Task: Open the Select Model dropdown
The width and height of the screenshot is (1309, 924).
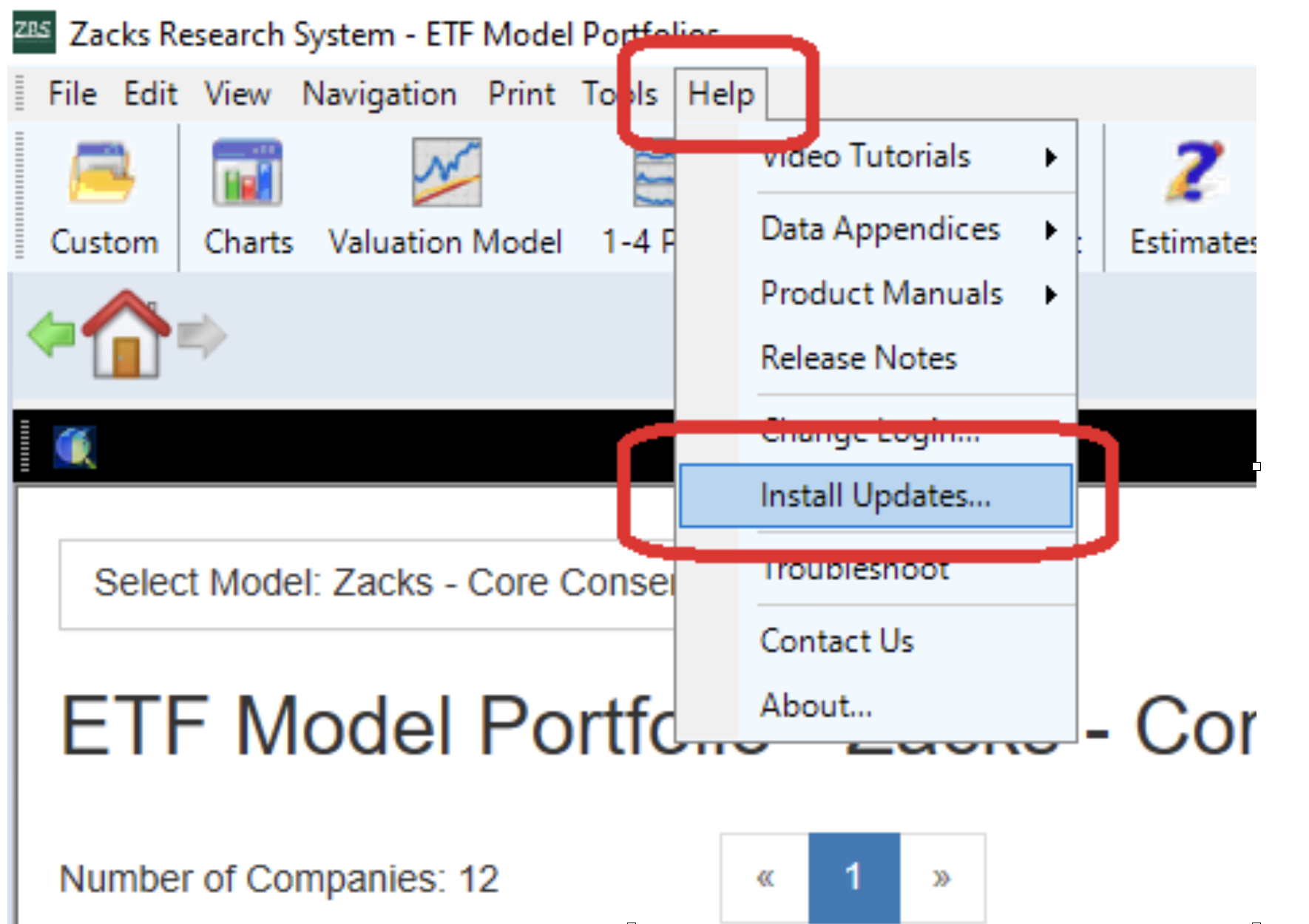Action: point(368,584)
